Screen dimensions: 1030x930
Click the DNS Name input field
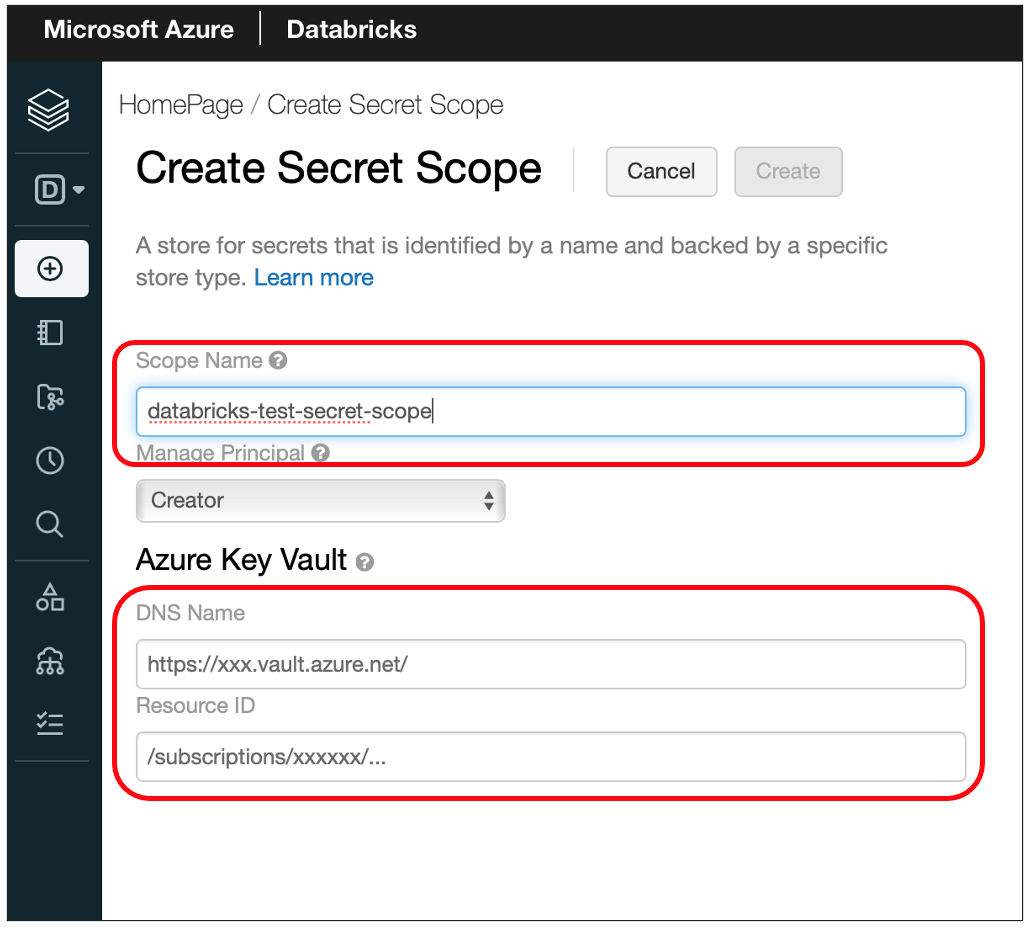tap(551, 664)
